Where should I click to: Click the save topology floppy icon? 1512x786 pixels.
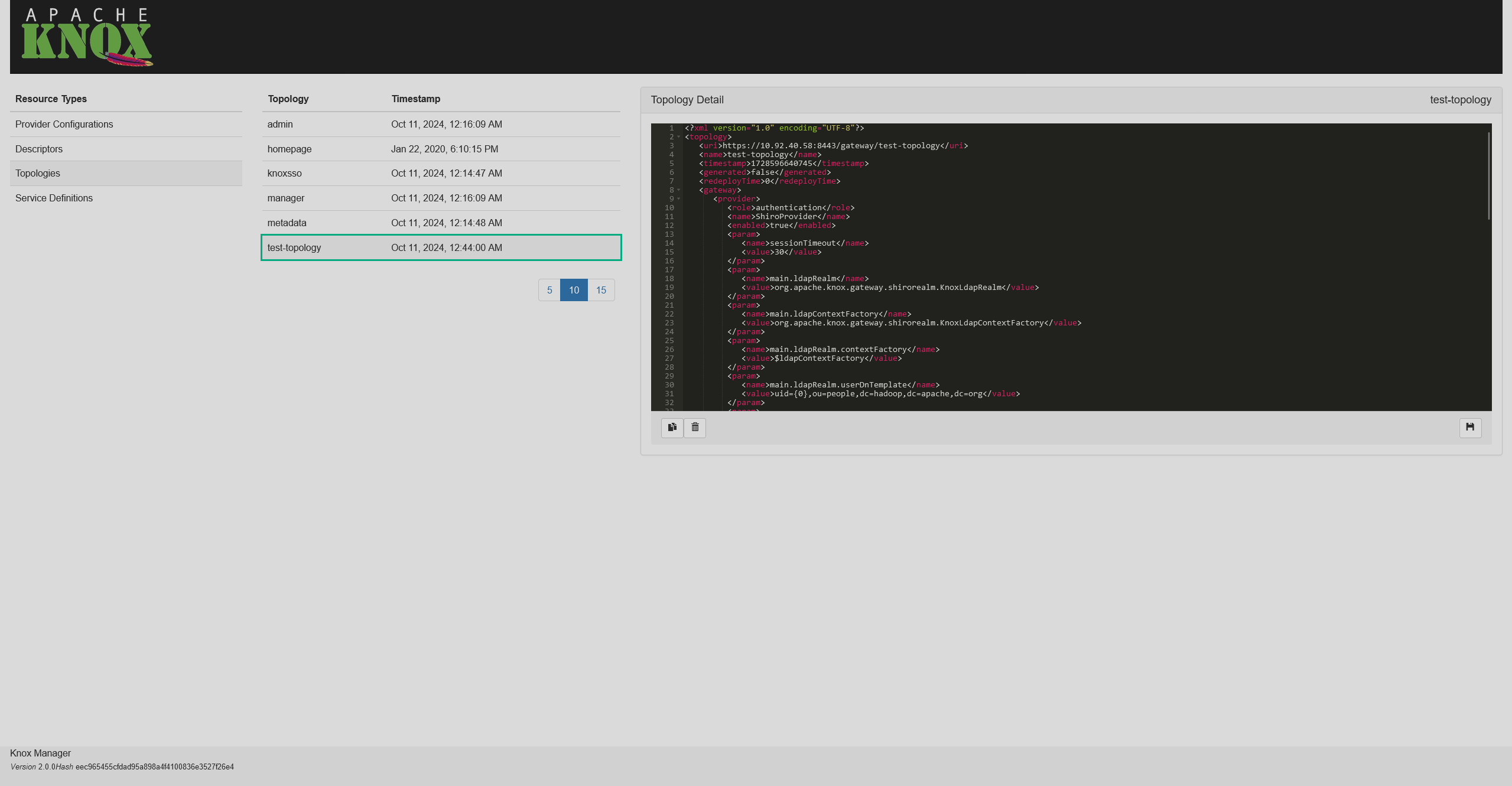(x=1469, y=427)
